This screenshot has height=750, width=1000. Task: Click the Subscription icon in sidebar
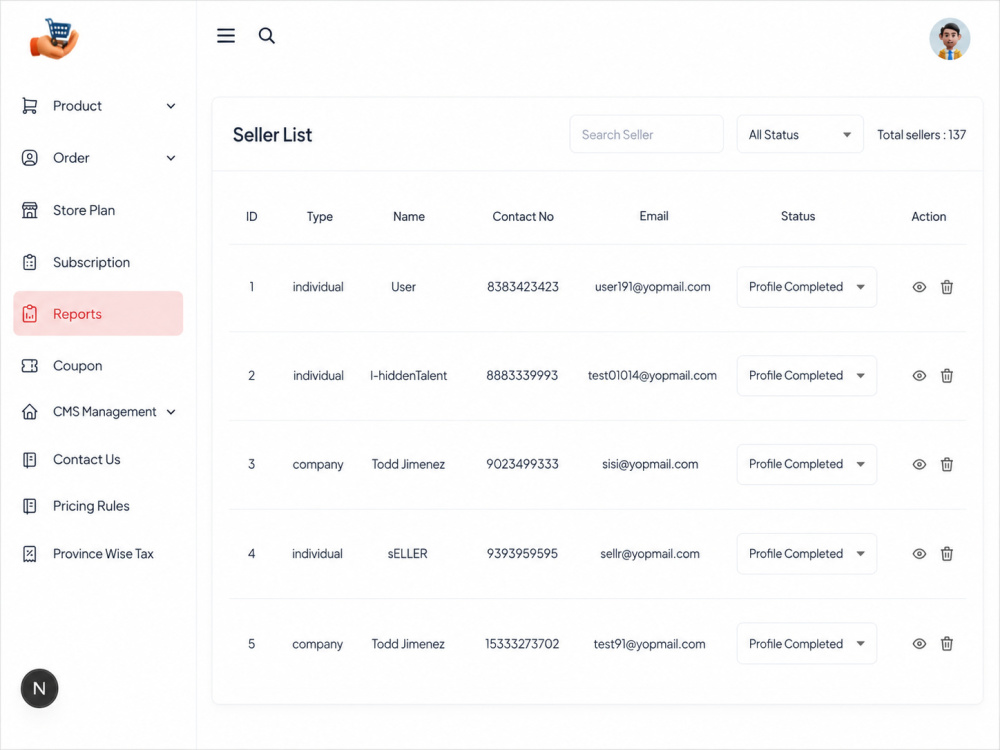(29, 262)
